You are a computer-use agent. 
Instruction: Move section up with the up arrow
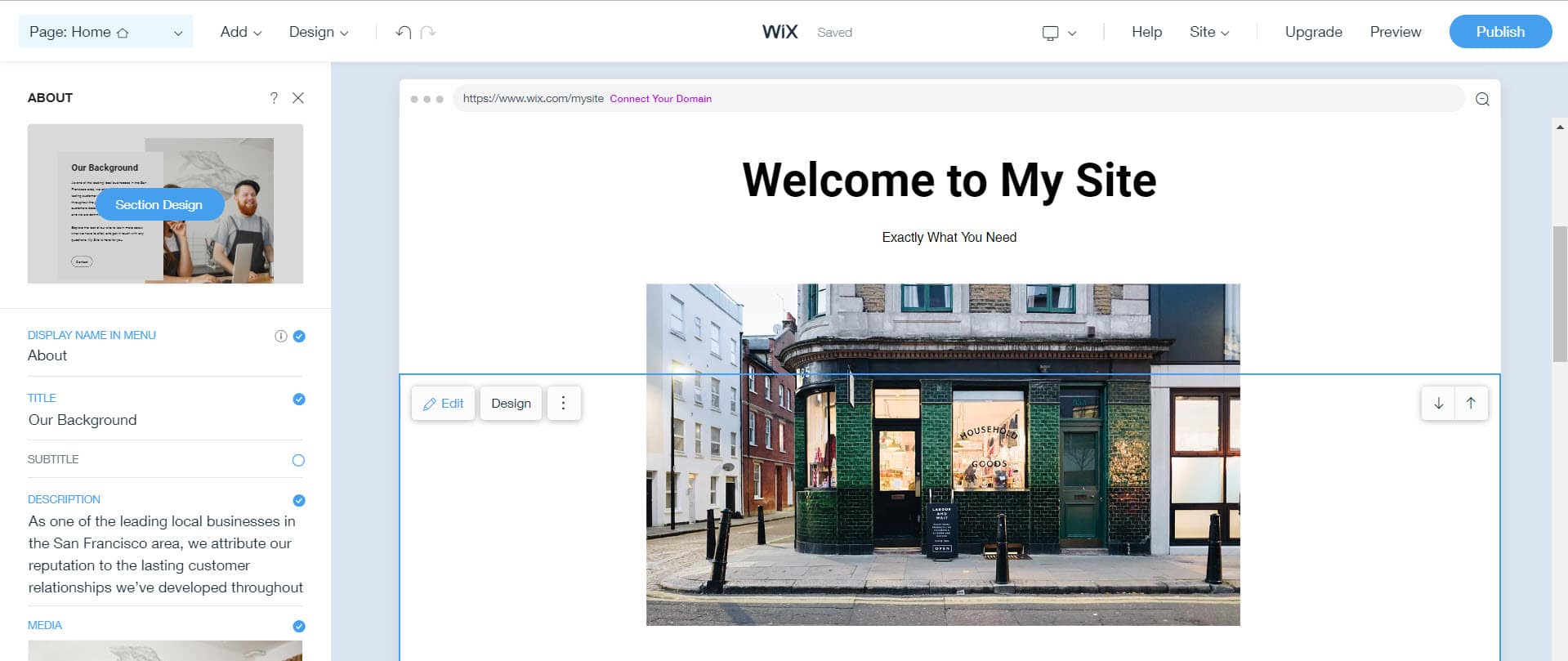click(1471, 403)
